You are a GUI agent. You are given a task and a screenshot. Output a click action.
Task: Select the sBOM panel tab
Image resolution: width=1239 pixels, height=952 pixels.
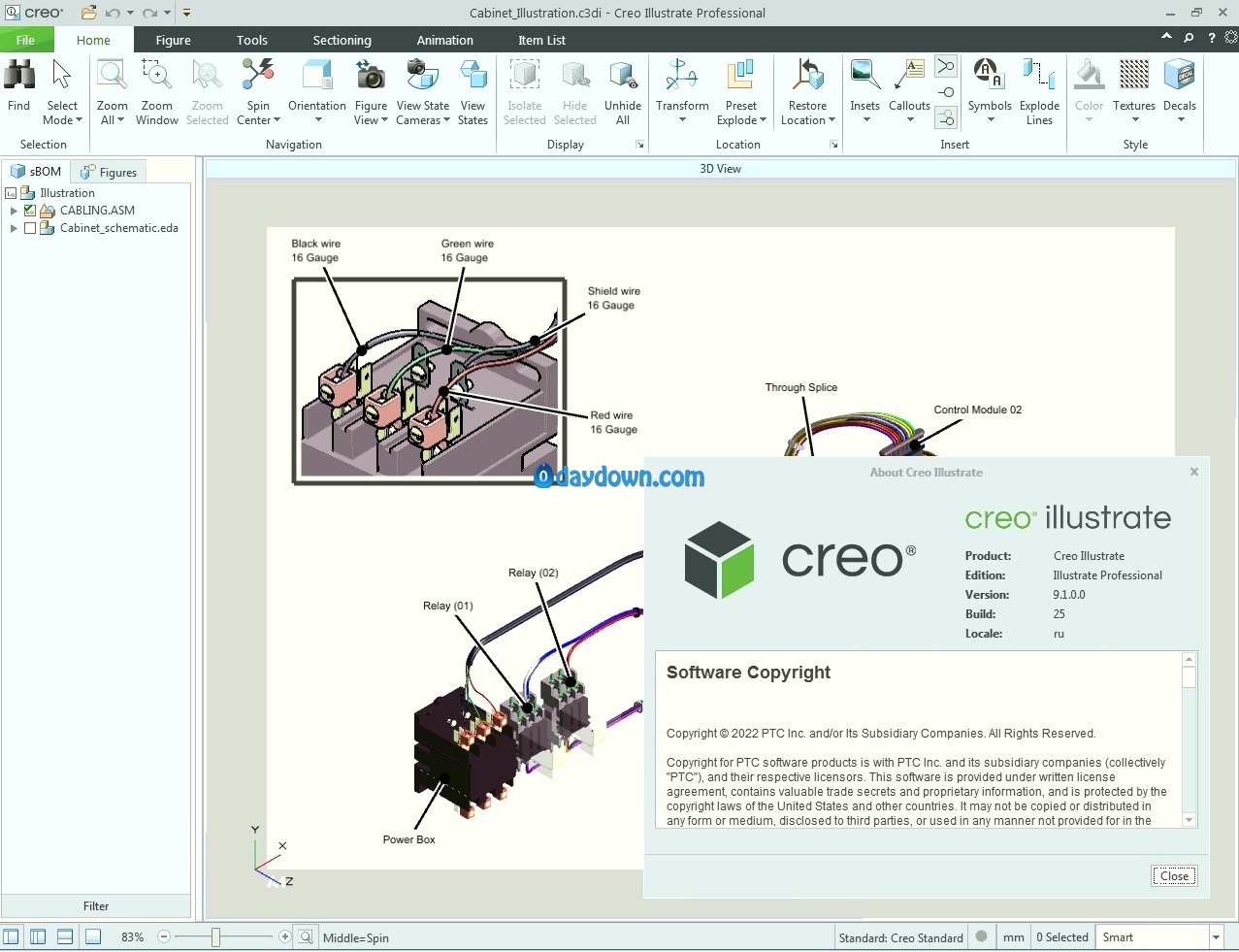coord(36,171)
